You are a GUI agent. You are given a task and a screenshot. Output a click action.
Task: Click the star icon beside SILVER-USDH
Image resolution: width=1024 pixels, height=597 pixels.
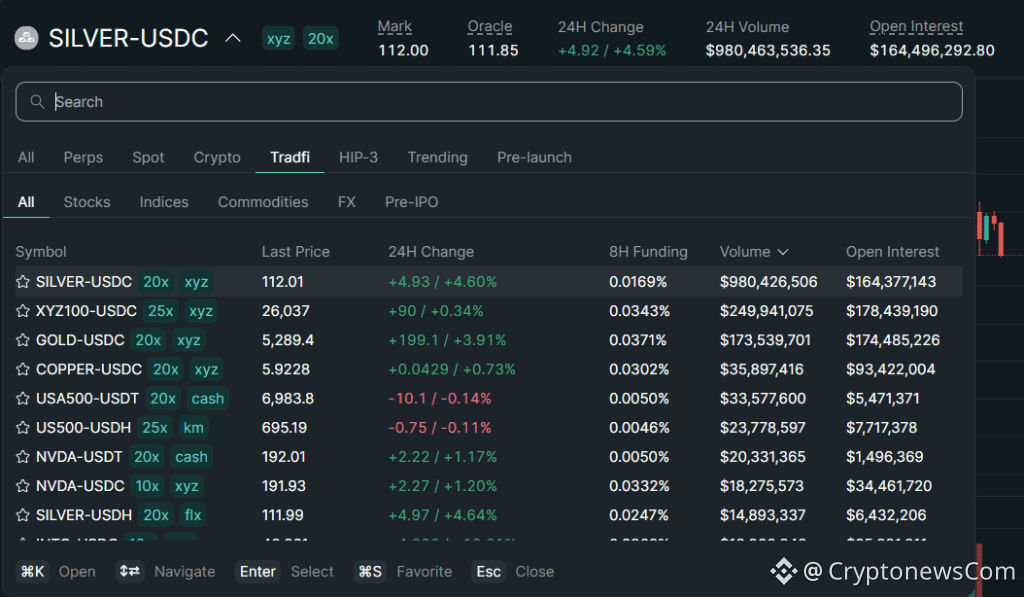point(21,515)
